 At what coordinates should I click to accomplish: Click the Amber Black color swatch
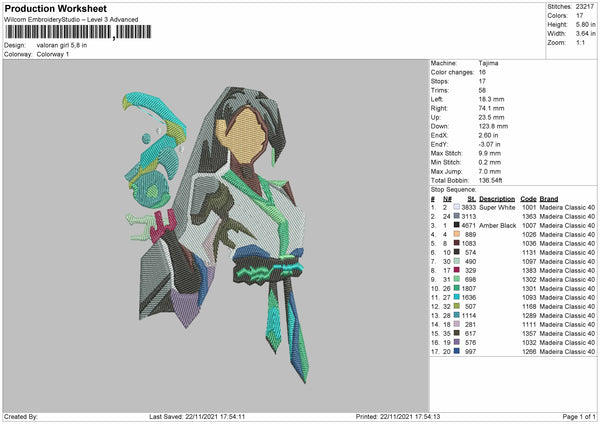point(457,225)
